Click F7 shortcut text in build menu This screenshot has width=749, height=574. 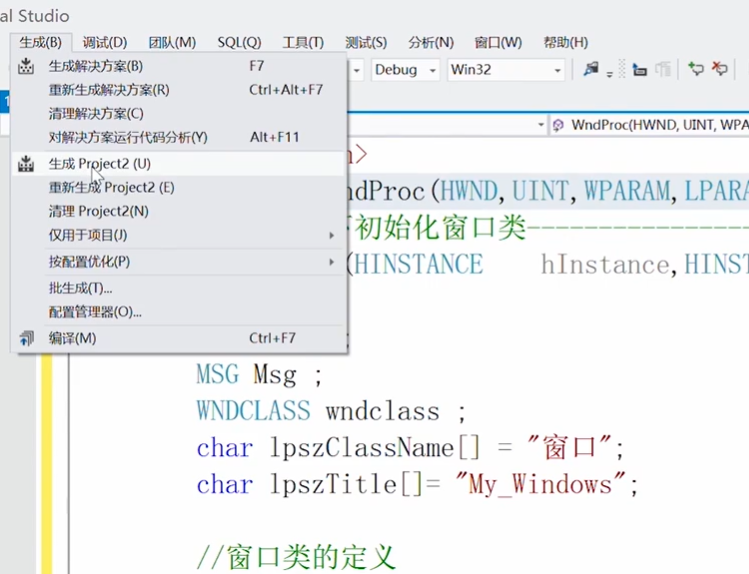[257, 66]
